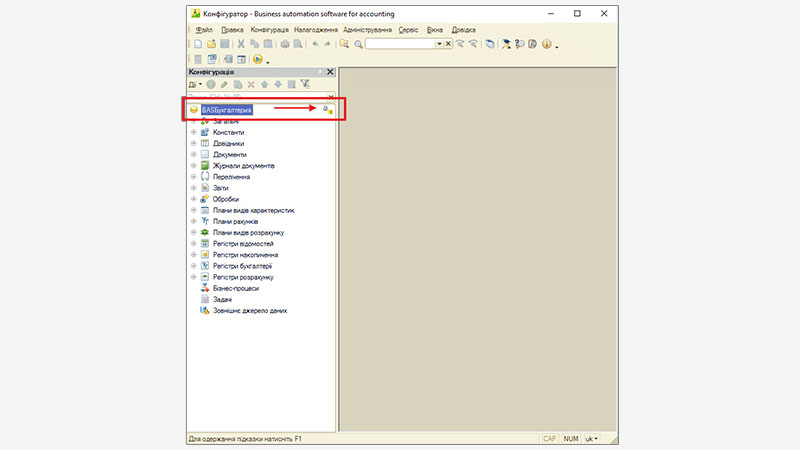Click the uk language indicator in status bar
The width and height of the screenshot is (800, 450).
(x=591, y=438)
